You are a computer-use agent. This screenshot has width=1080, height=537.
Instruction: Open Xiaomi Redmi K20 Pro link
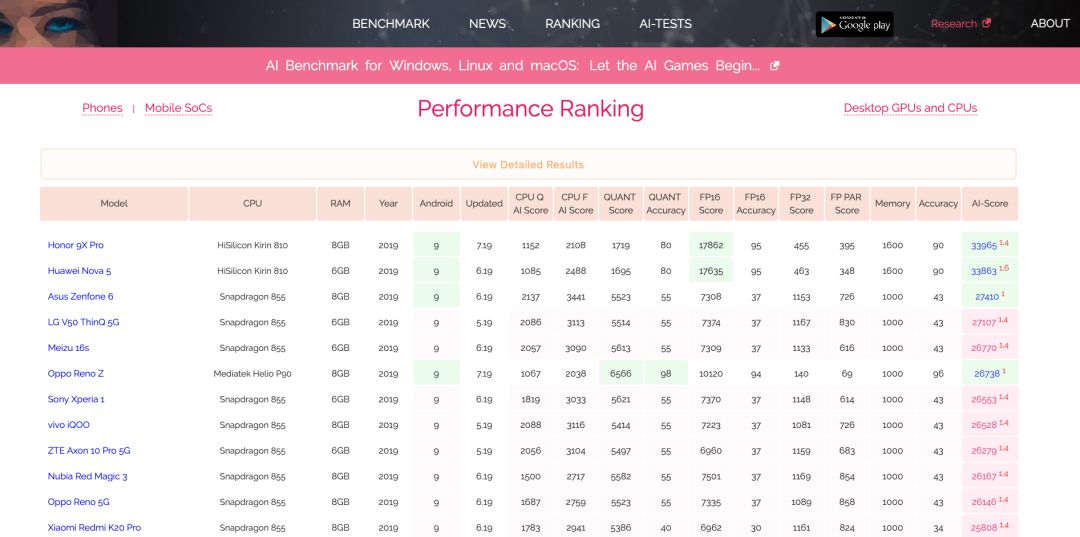[94, 528]
